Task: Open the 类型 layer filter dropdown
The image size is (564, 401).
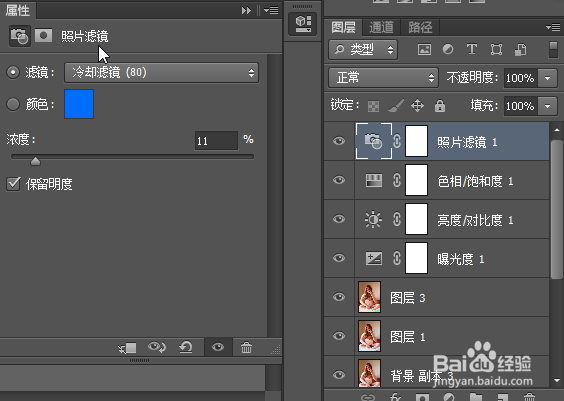Action: click(363, 50)
